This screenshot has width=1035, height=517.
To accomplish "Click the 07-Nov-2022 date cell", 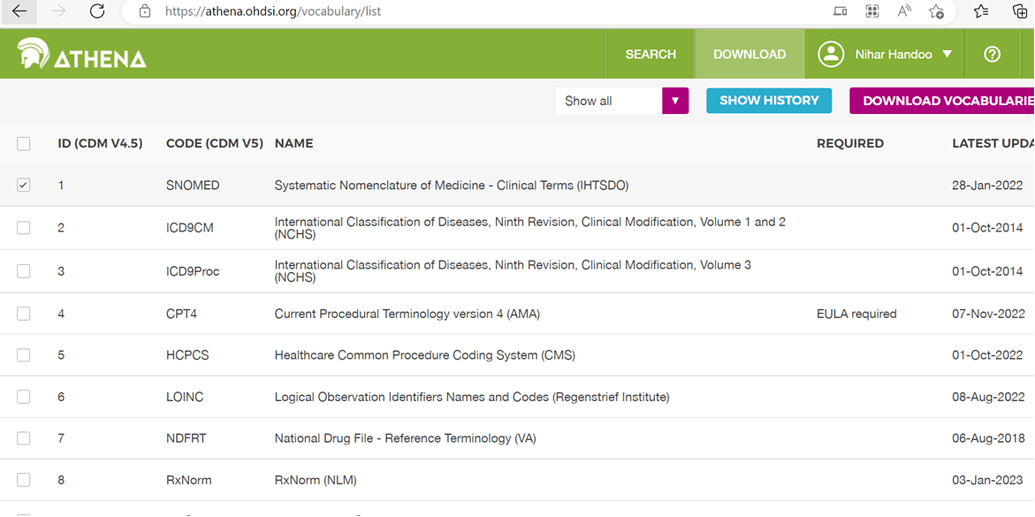I will [x=988, y=314].
